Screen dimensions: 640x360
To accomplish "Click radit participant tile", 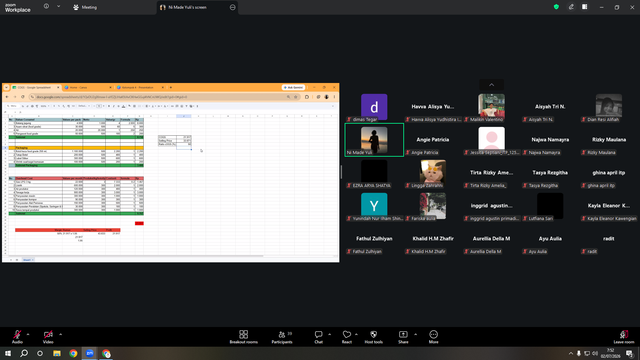I will 609,239.
